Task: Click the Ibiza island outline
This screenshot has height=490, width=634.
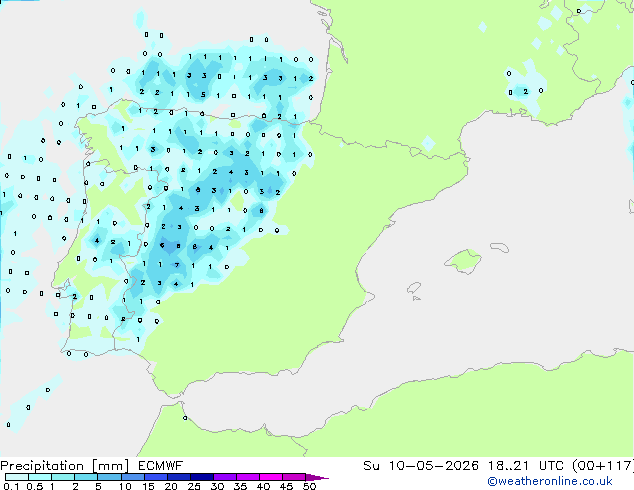Action: 414,288
